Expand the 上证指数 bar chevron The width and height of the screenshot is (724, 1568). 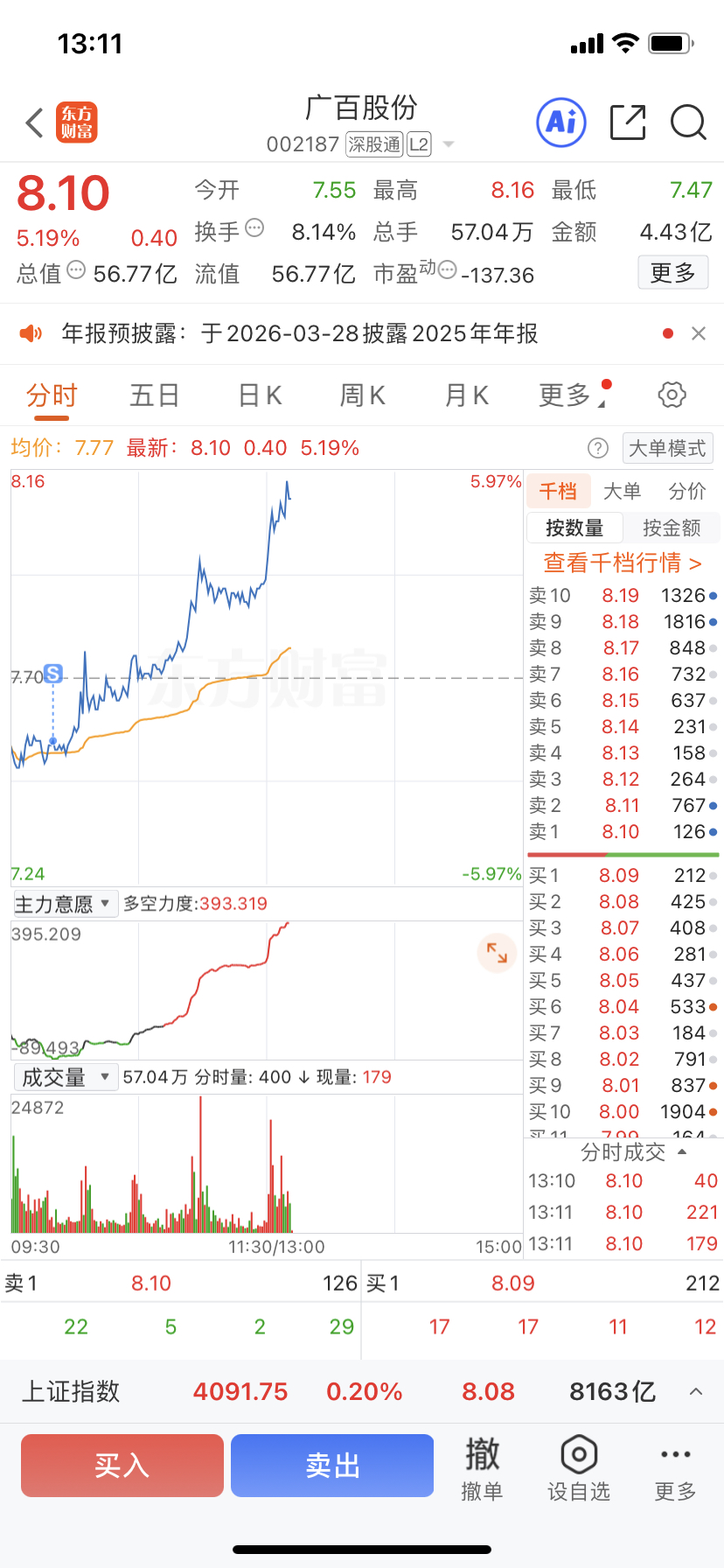696,1391
